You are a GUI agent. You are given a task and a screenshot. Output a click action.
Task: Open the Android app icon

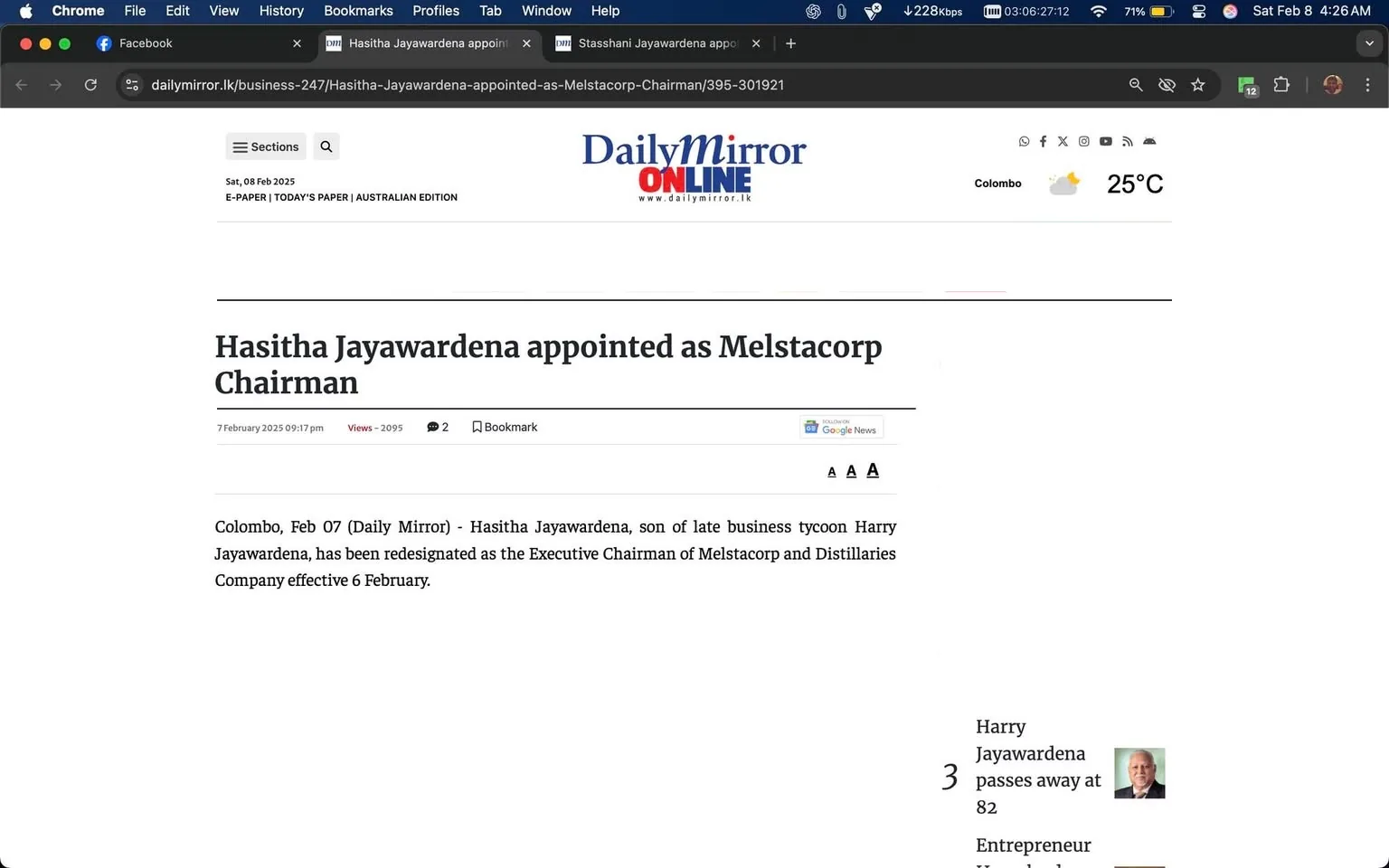(x=1149, y=141)
